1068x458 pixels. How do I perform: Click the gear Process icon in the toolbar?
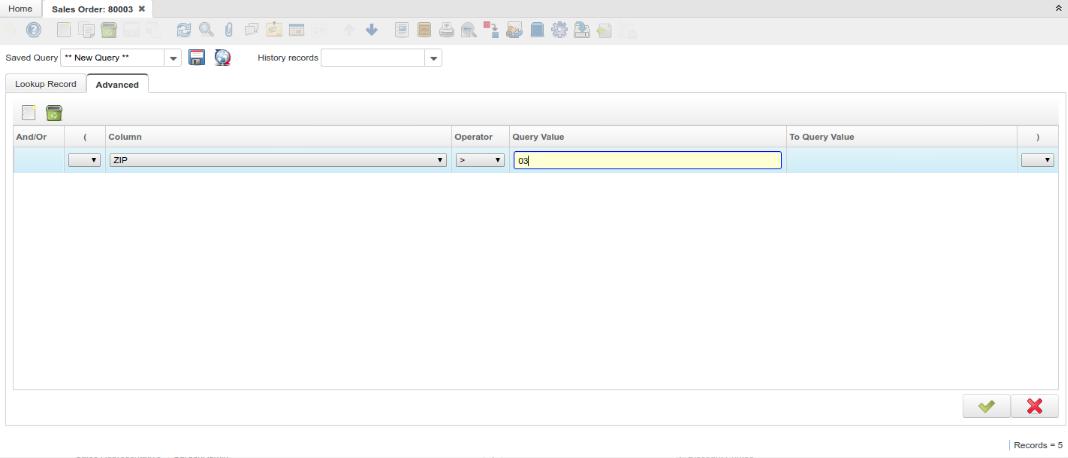559,31
